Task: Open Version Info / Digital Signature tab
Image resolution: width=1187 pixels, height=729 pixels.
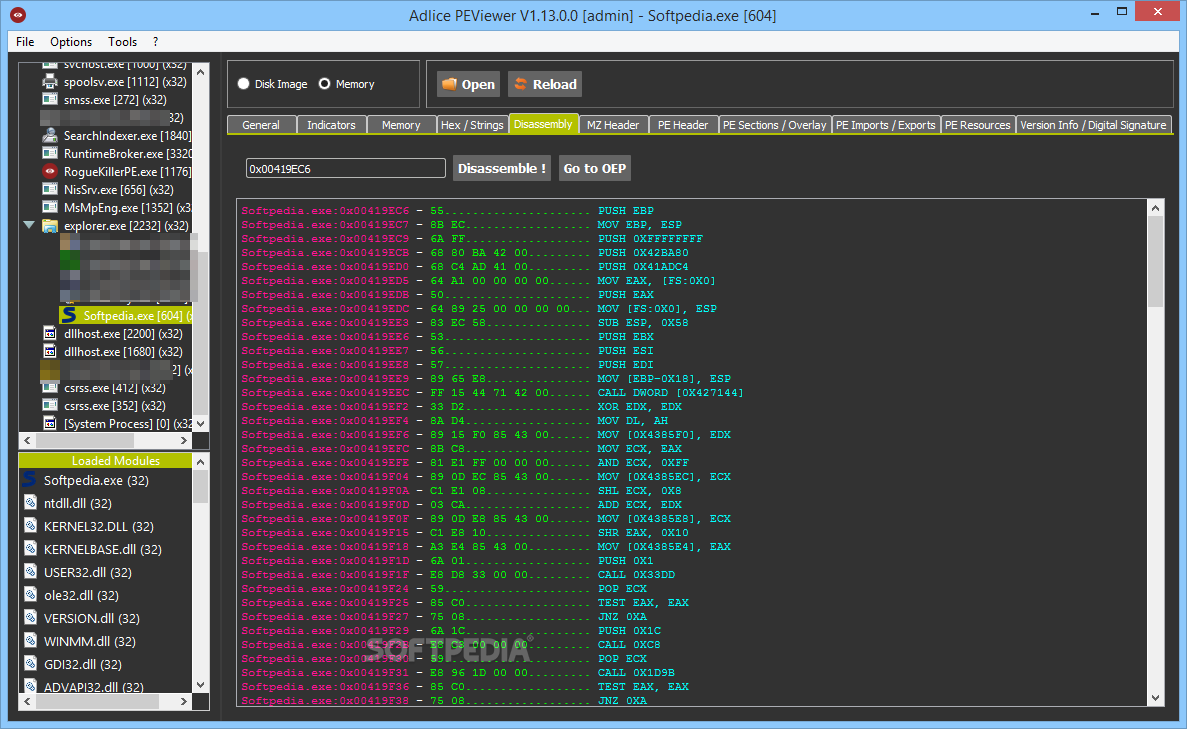Action: point(1093,125)
